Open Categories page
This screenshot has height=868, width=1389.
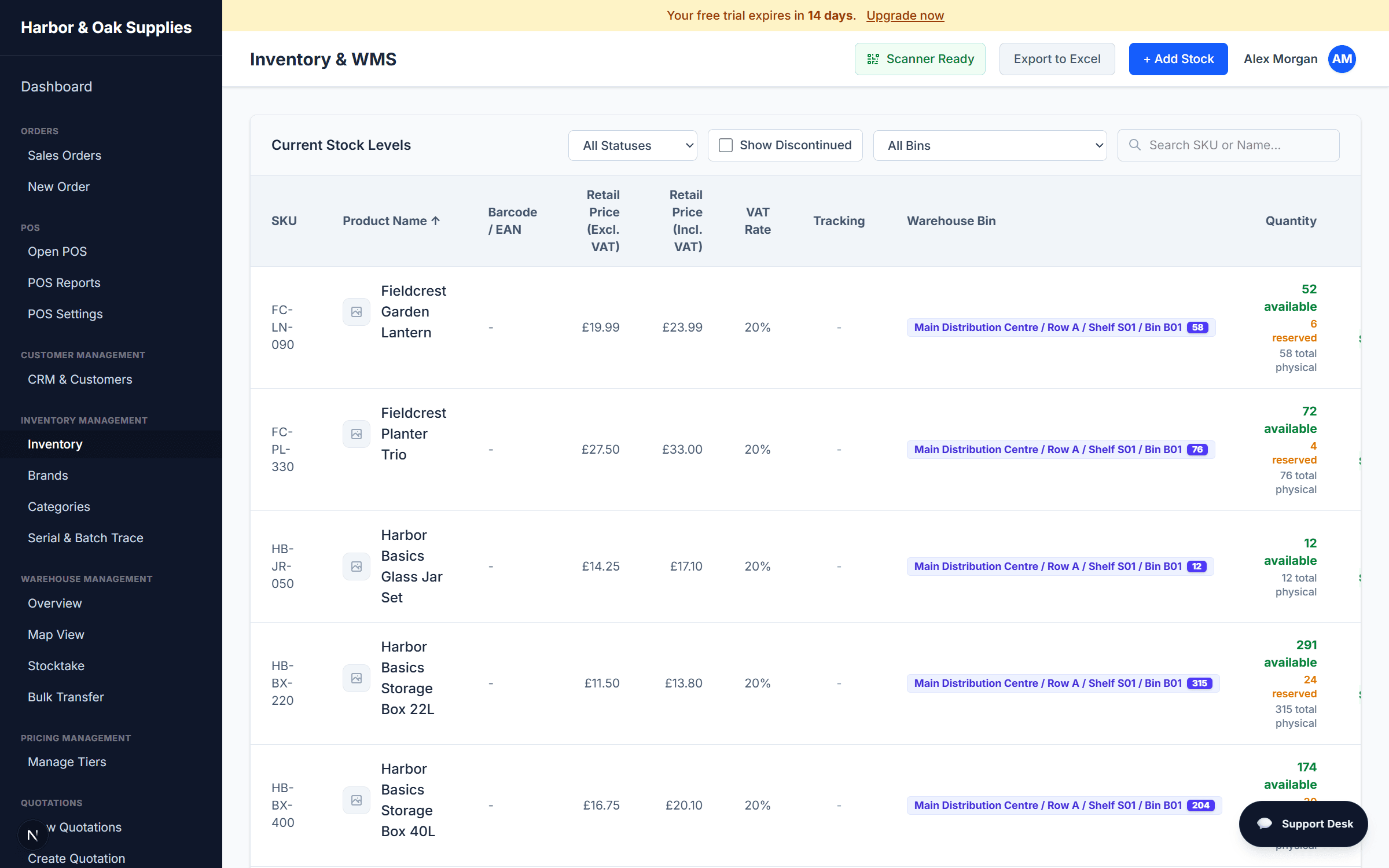(59, 506)
